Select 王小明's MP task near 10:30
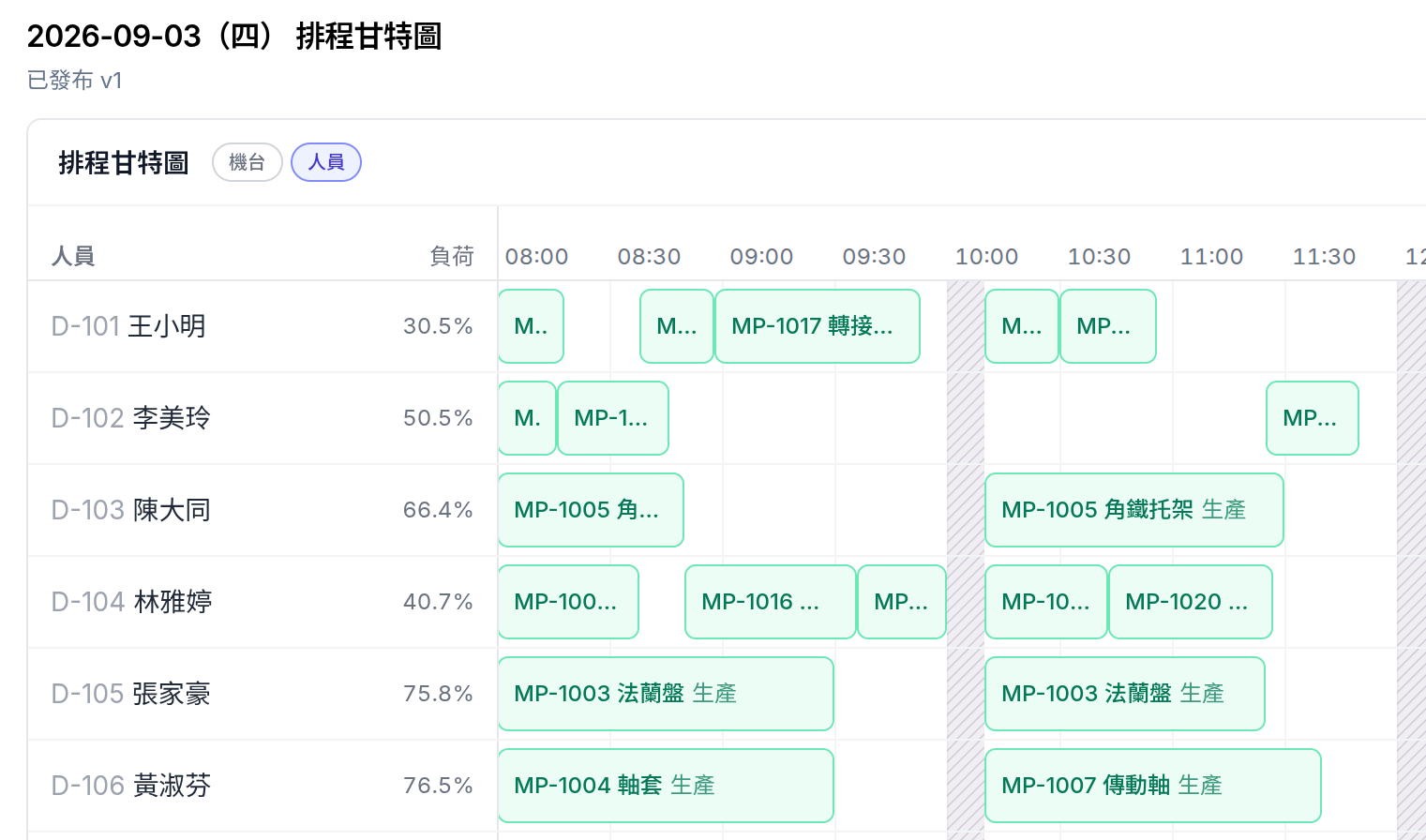This screenshot has width=1426, height=840. pyautogui.click(x=1108, y=326)
